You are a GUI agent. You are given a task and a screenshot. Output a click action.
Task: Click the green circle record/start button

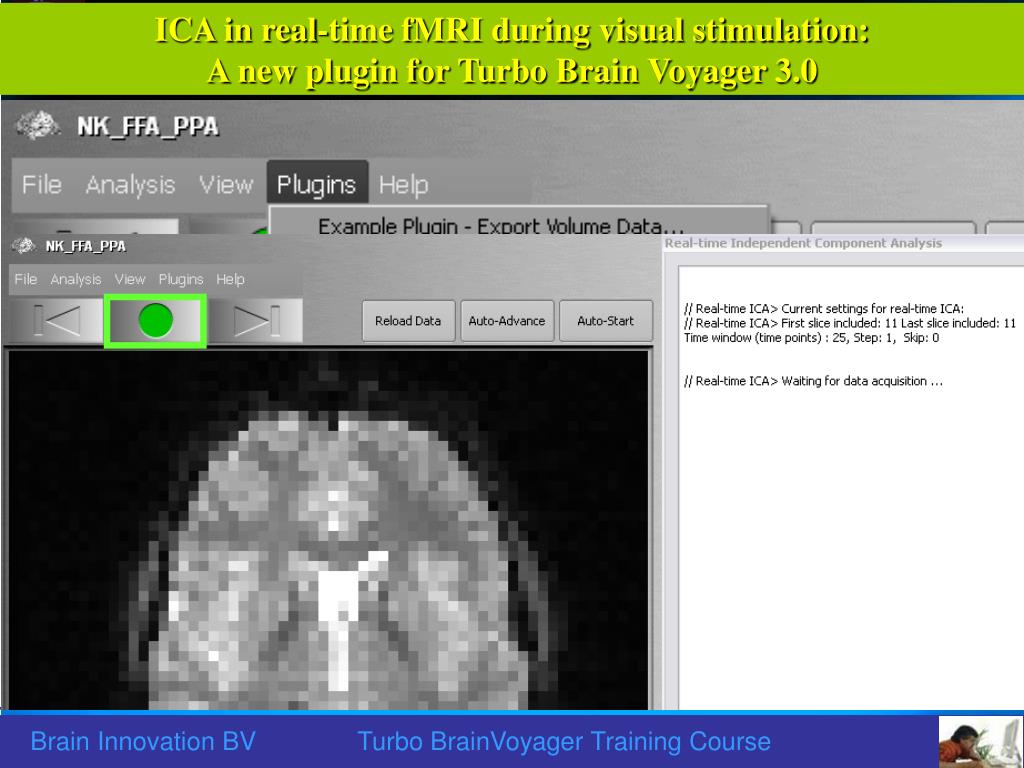pyautogui.click(x=155, y=321)
